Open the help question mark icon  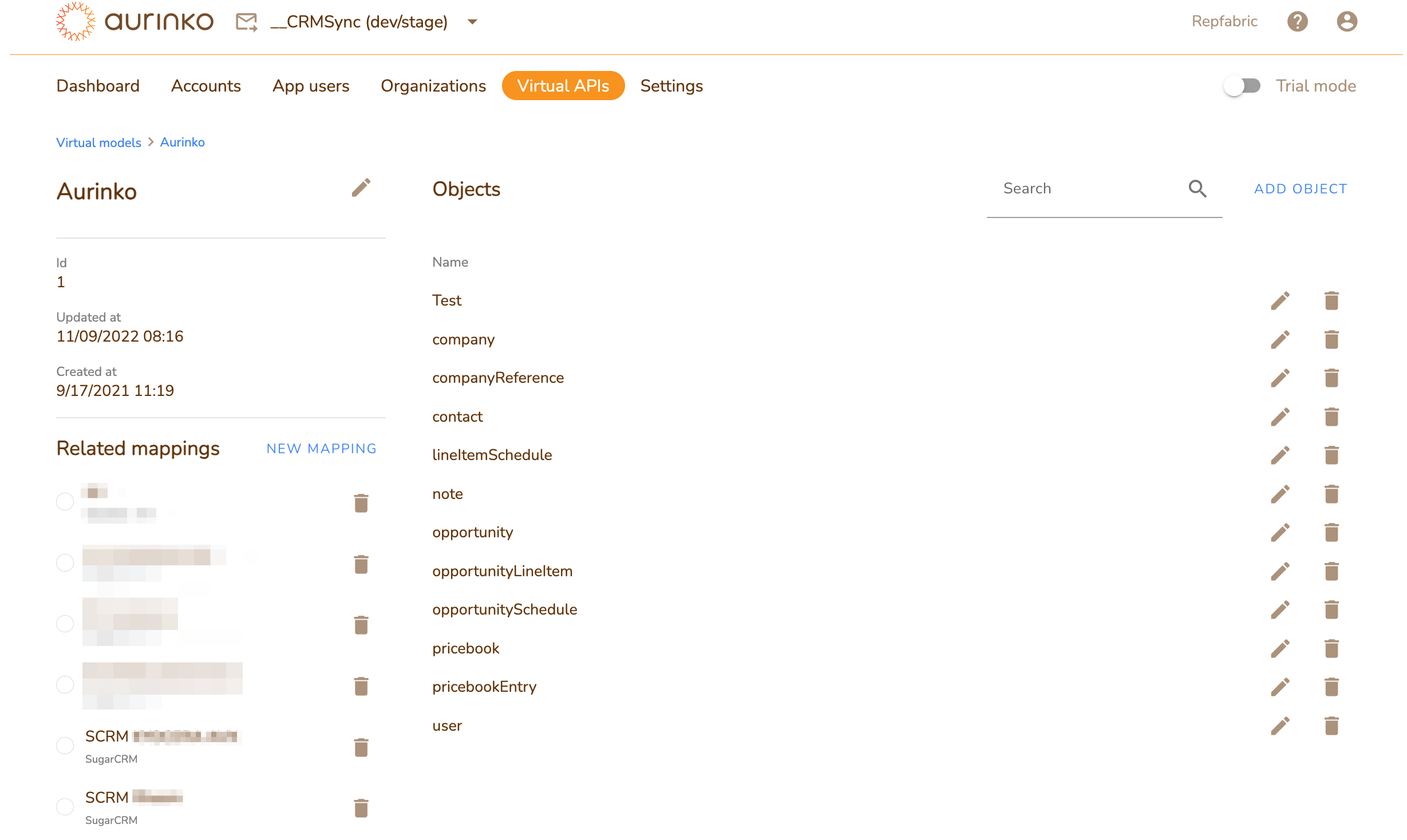click(1297, 22)
